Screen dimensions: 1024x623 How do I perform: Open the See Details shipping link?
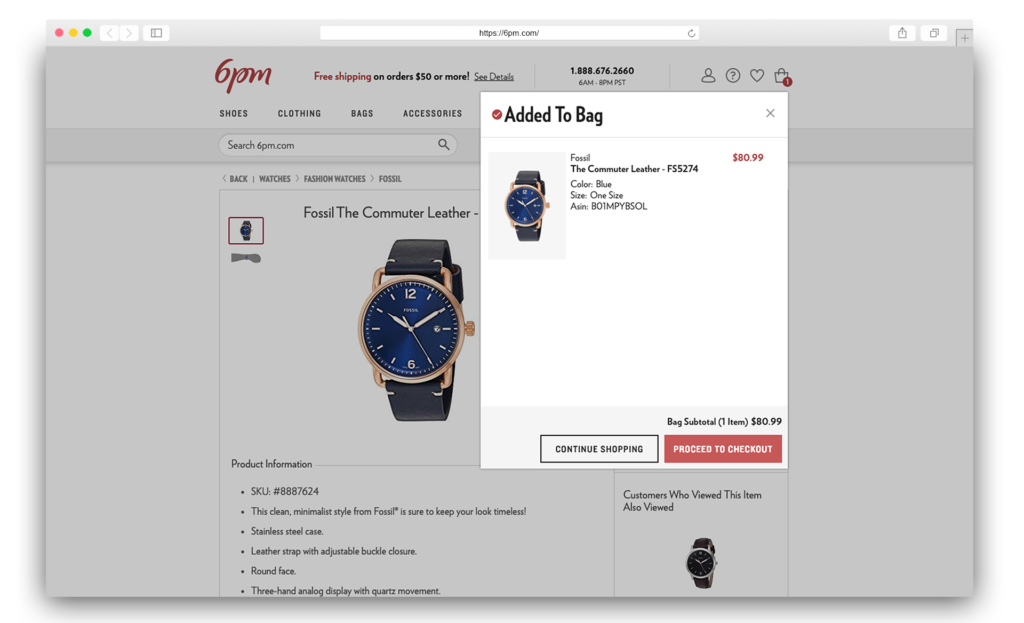pyautogui.click(x=494, y=76)
